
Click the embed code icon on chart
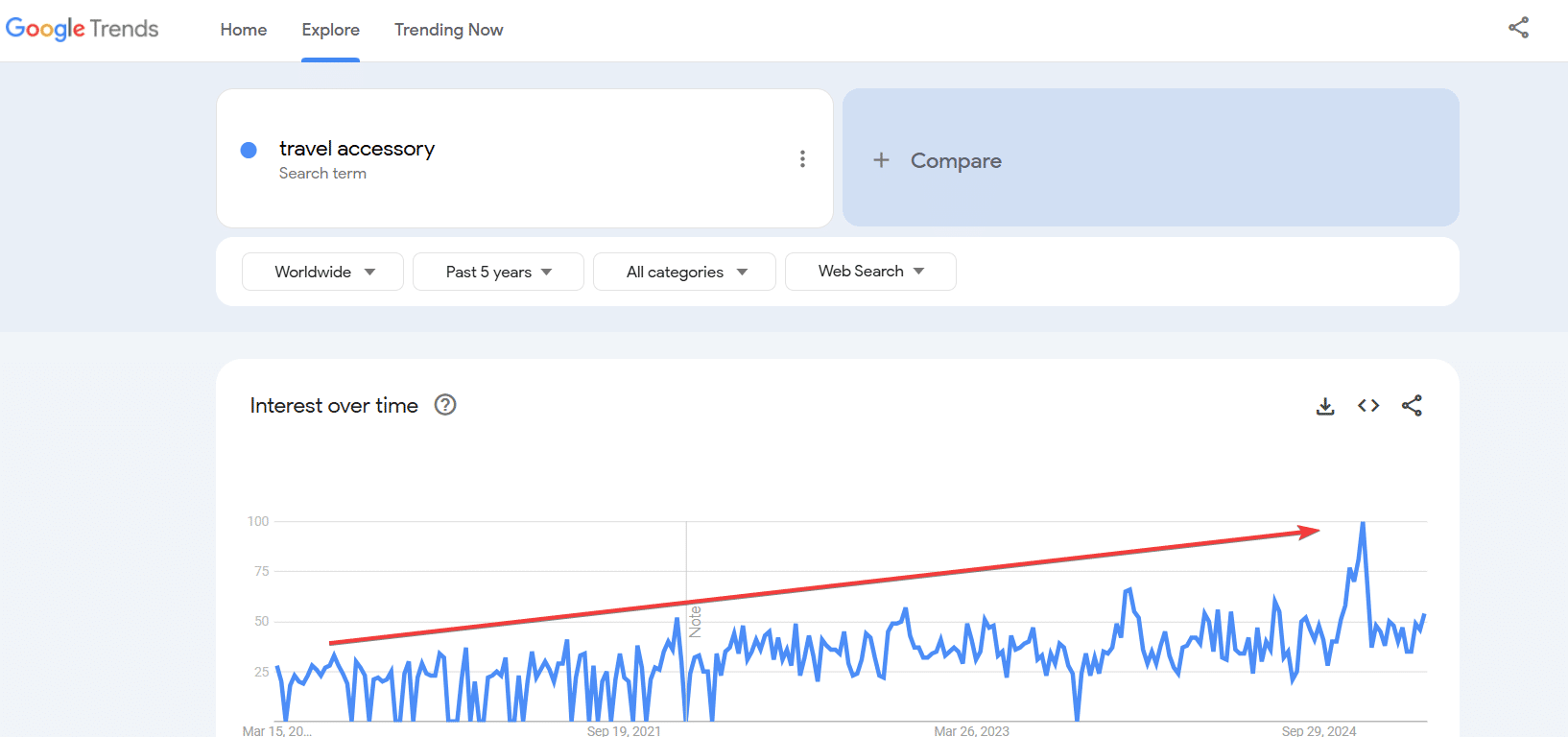pyautogui.click(x=1368, y=406)
